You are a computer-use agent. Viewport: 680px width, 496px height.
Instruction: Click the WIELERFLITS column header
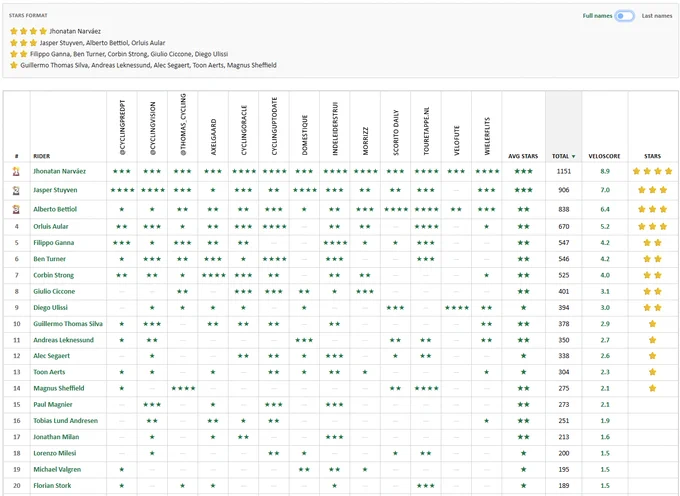pos(487,136)
